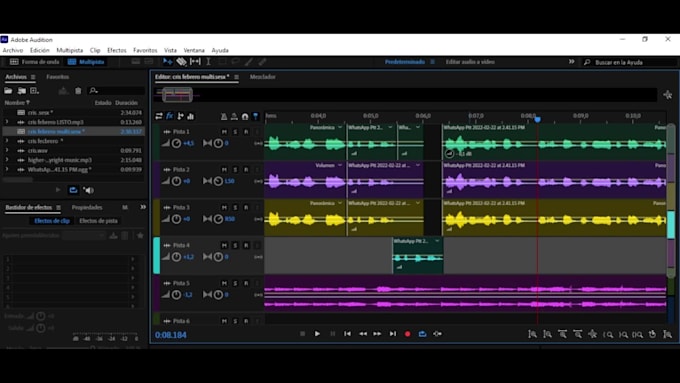The width and height of the screenshot is (680, 383).
Task: Show the EQ track controls
Action: [190, 116]
